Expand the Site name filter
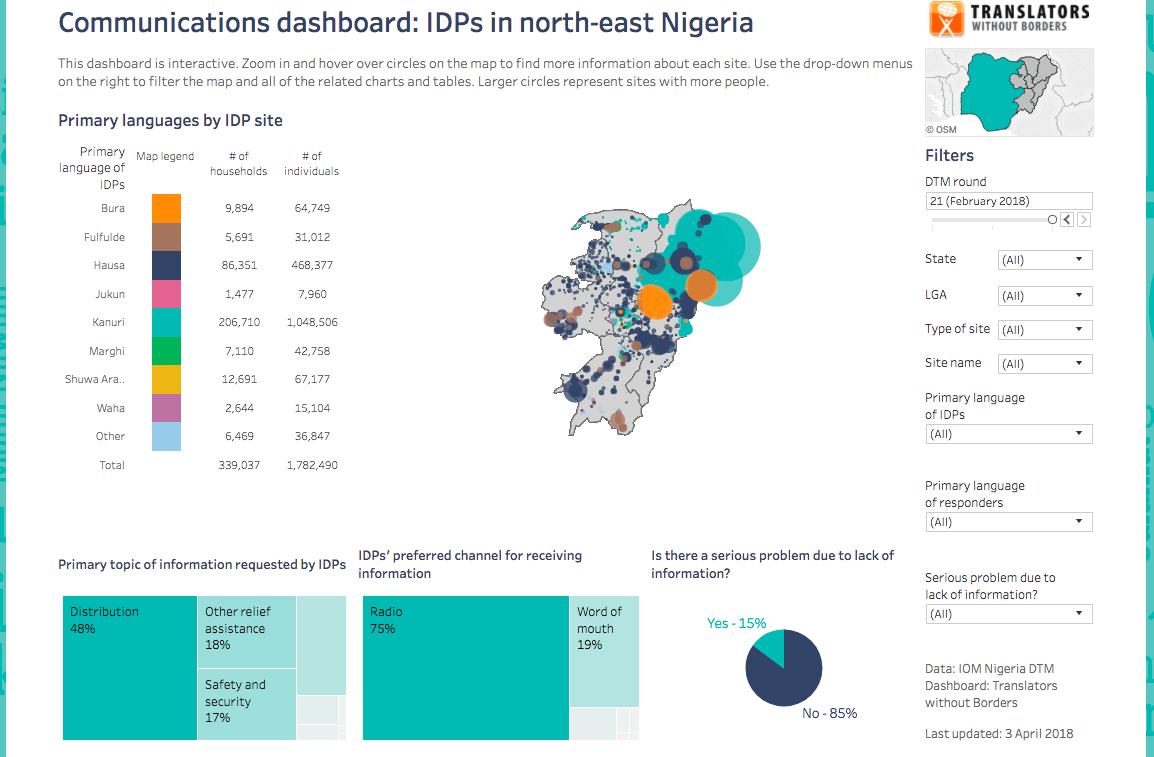1154x757 pixels. tap(1045, 364)
